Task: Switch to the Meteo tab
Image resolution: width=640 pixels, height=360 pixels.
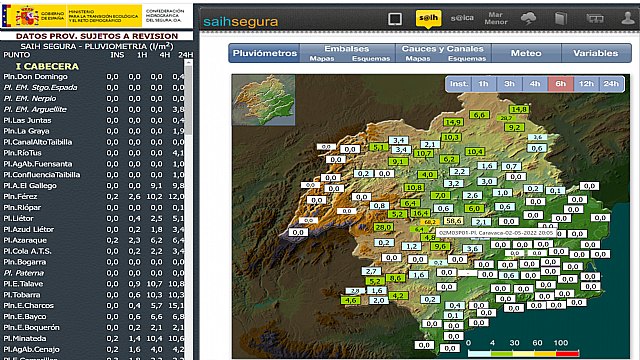Action: pos(526,53)
